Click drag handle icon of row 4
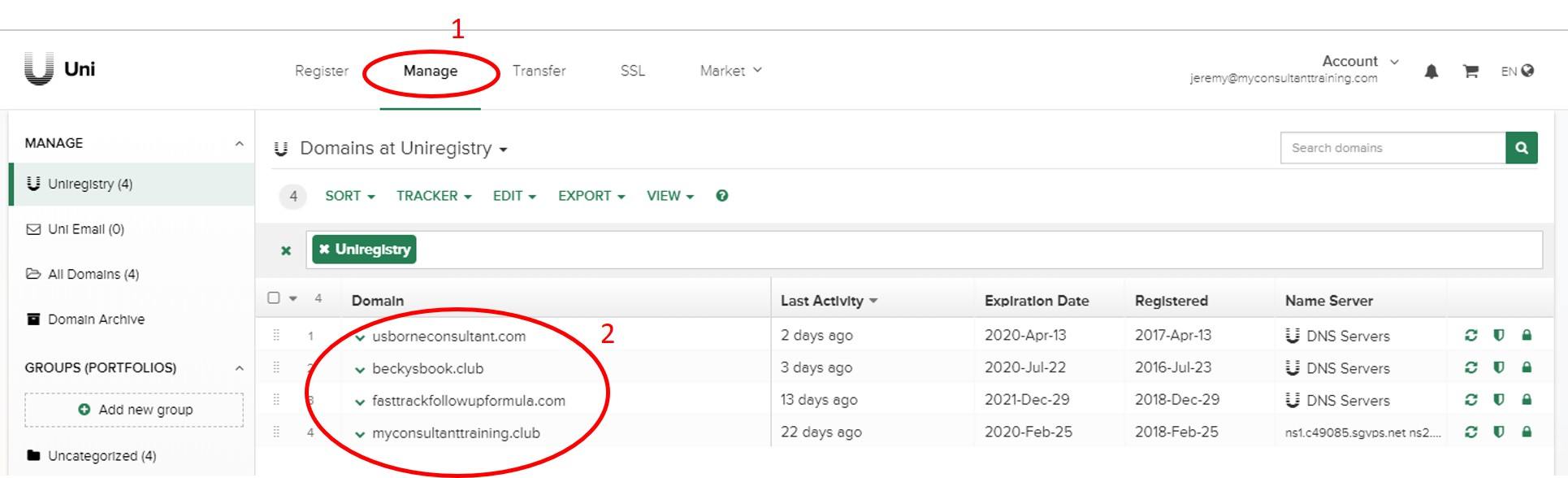 (276, 432)
